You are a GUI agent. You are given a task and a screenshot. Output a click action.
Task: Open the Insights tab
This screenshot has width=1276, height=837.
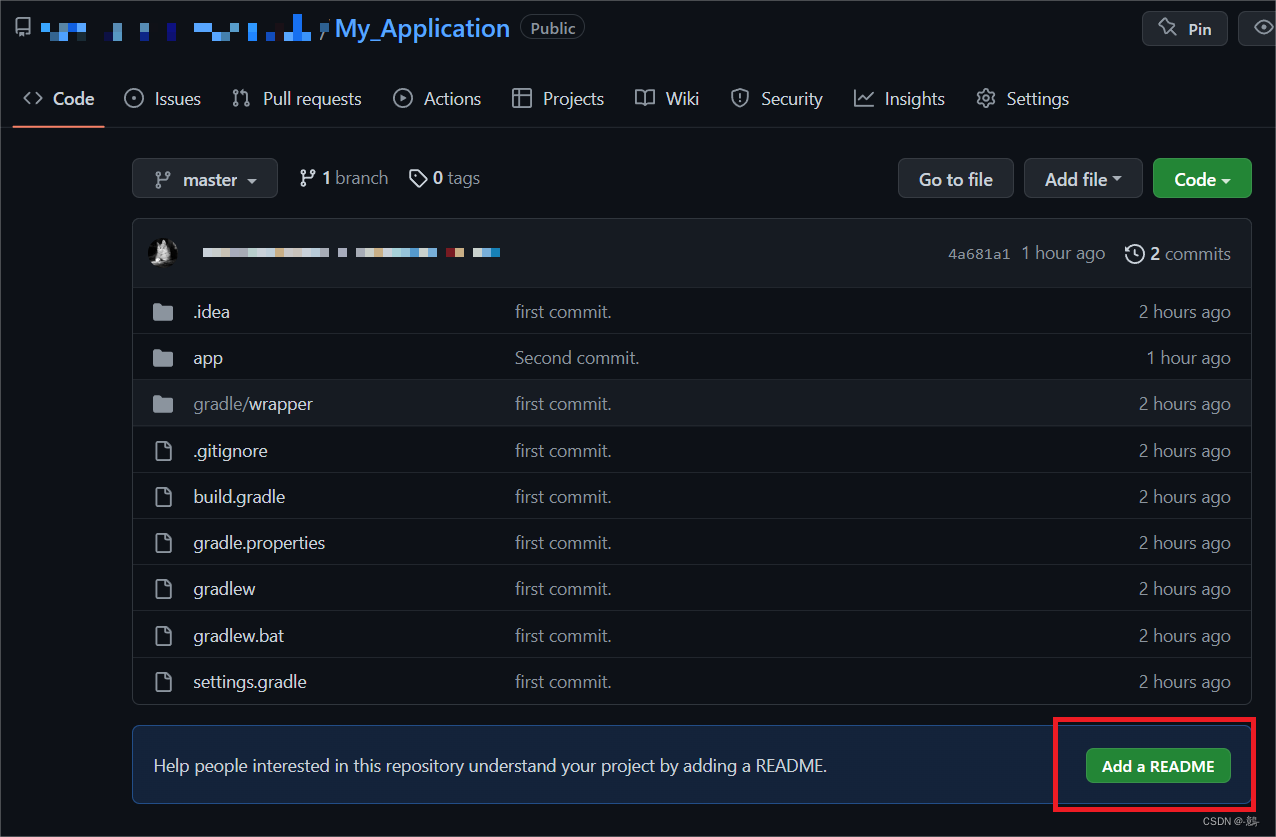tap(899, 98)
